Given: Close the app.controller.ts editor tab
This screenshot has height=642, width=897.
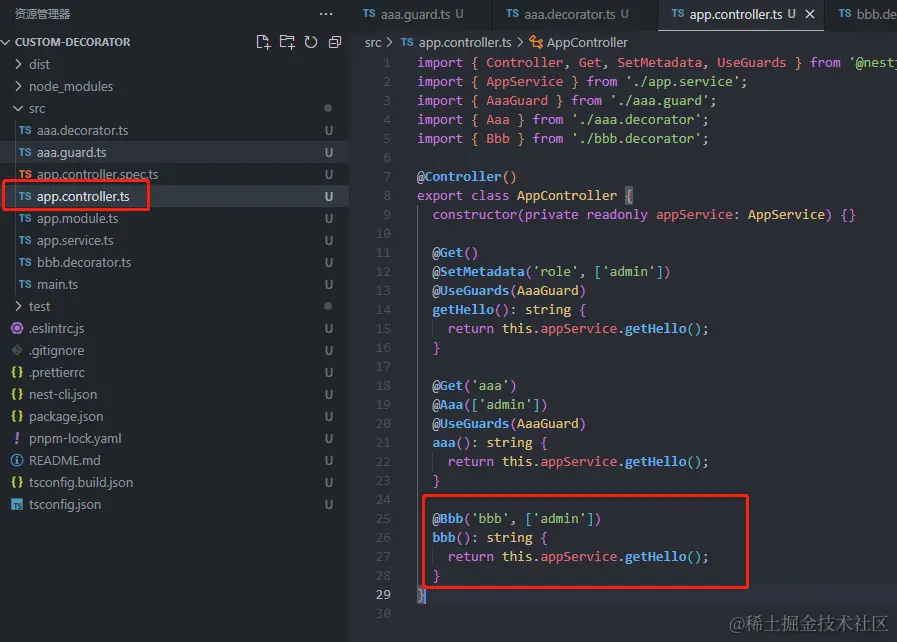Looking at the screenshot, I should (809, 14).
